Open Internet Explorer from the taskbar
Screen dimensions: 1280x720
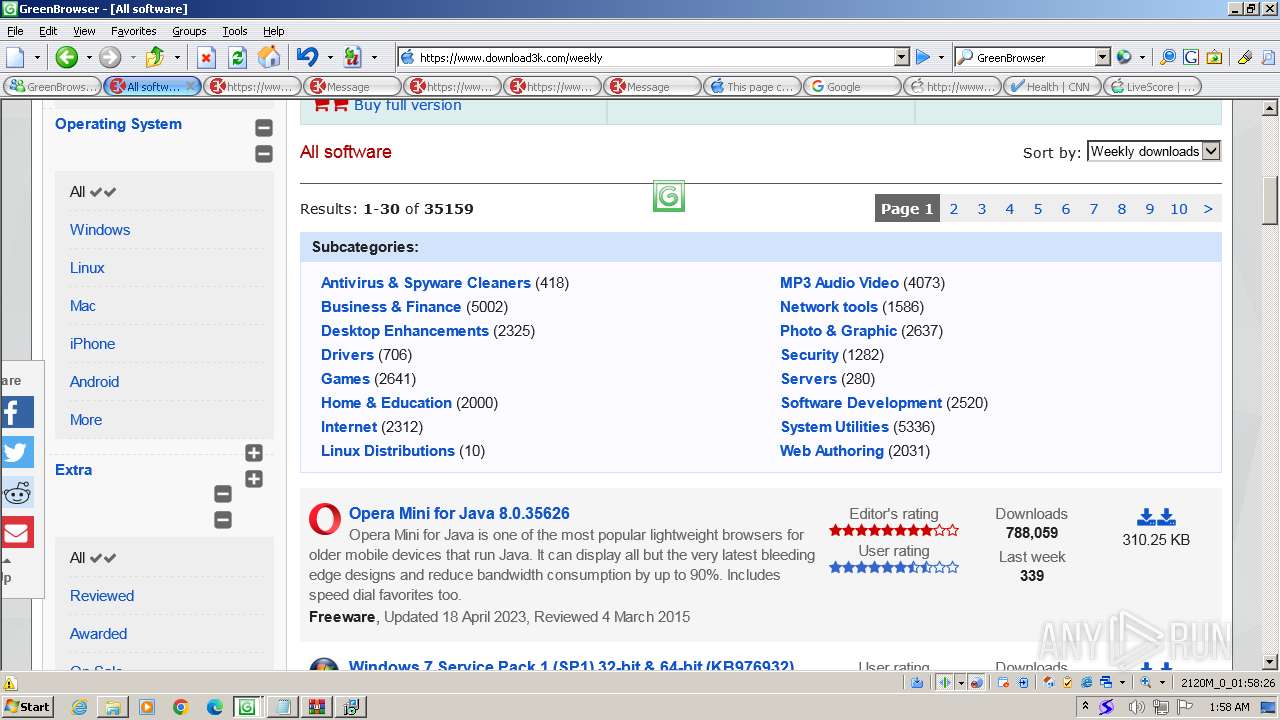80,707
